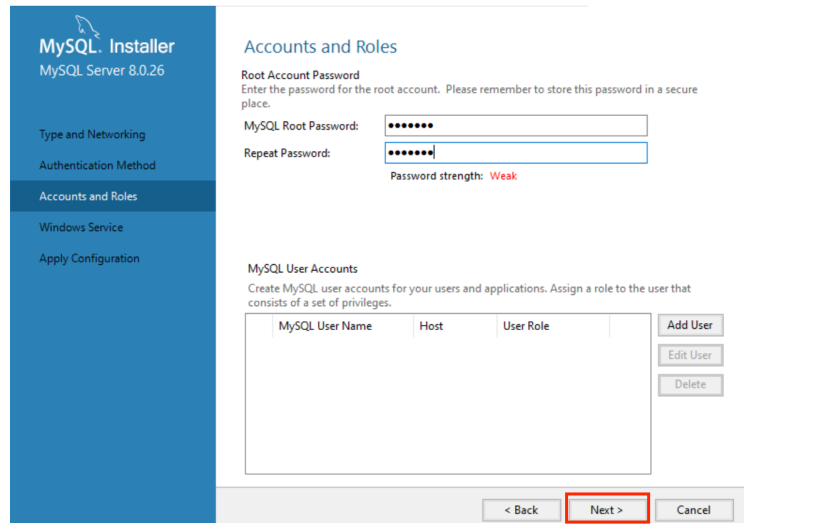Viewport: 814px width, 524px height.
Task: Cancel the MySQL installer configuration
Action: (694, 510)
